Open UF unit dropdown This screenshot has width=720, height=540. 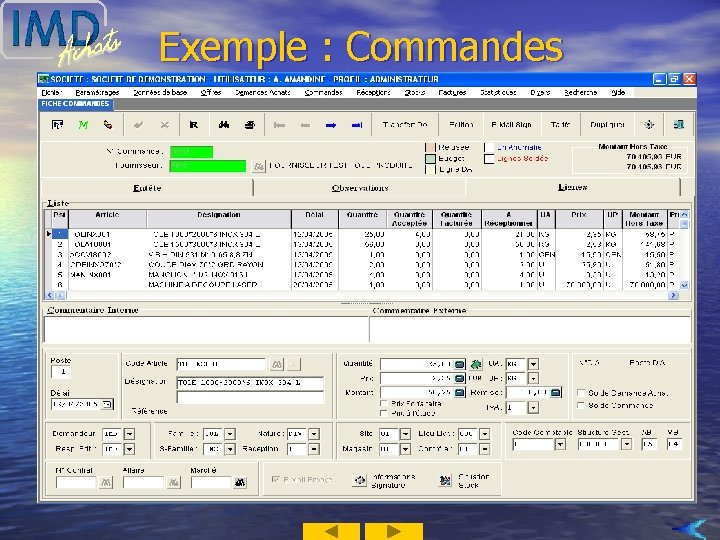point(533,378)
